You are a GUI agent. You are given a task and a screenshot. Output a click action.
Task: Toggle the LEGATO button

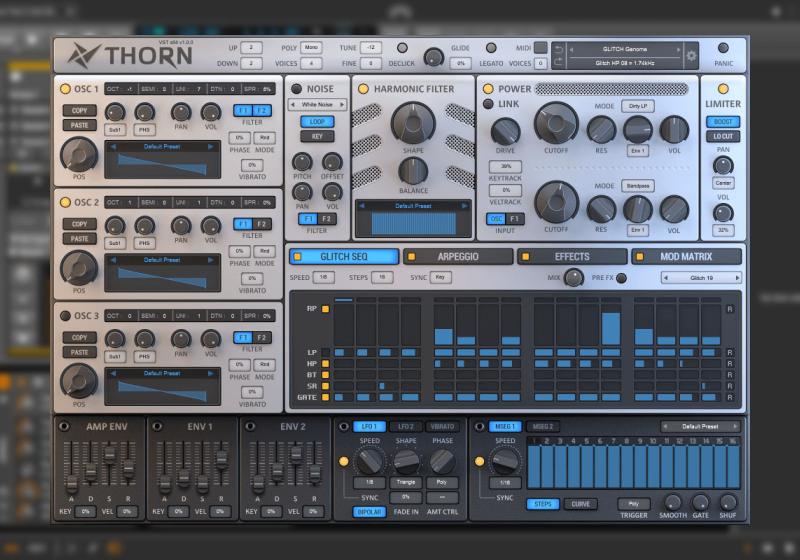(491, 48)
